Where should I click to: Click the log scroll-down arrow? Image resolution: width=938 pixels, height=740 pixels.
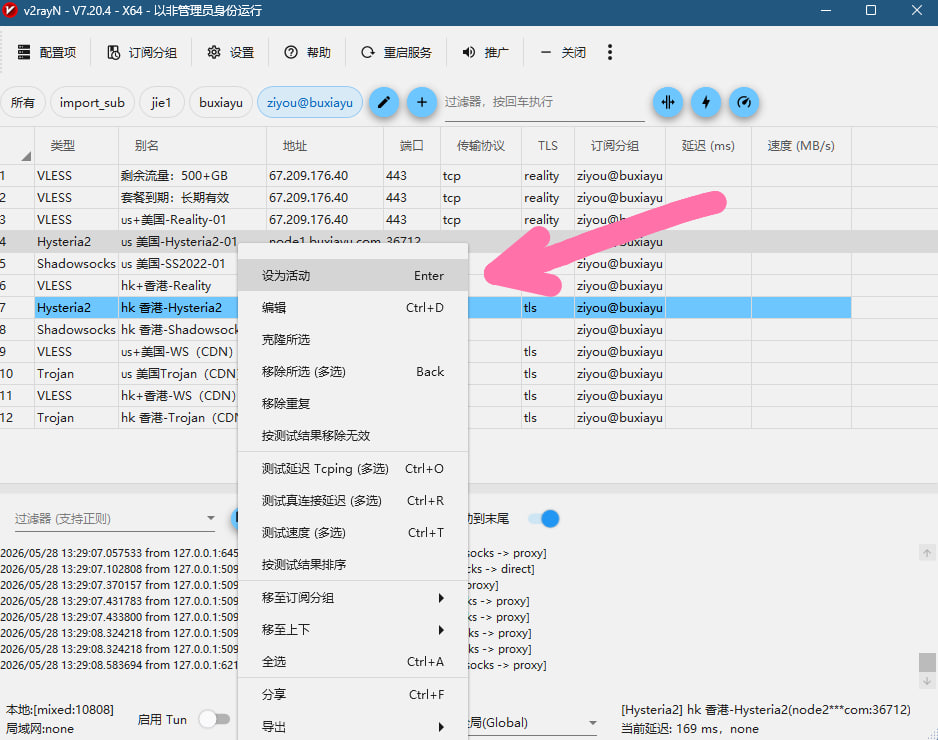[927, 681]
